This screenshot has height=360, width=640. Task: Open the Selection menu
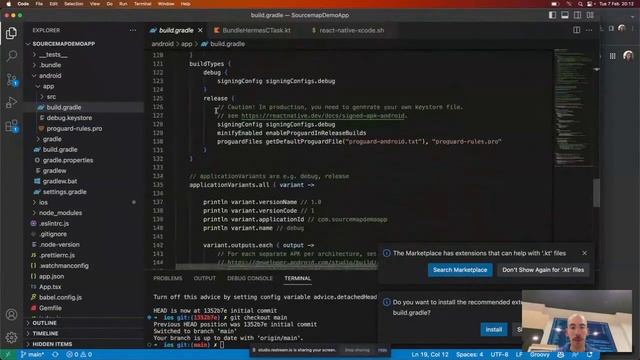pos(73,4)
